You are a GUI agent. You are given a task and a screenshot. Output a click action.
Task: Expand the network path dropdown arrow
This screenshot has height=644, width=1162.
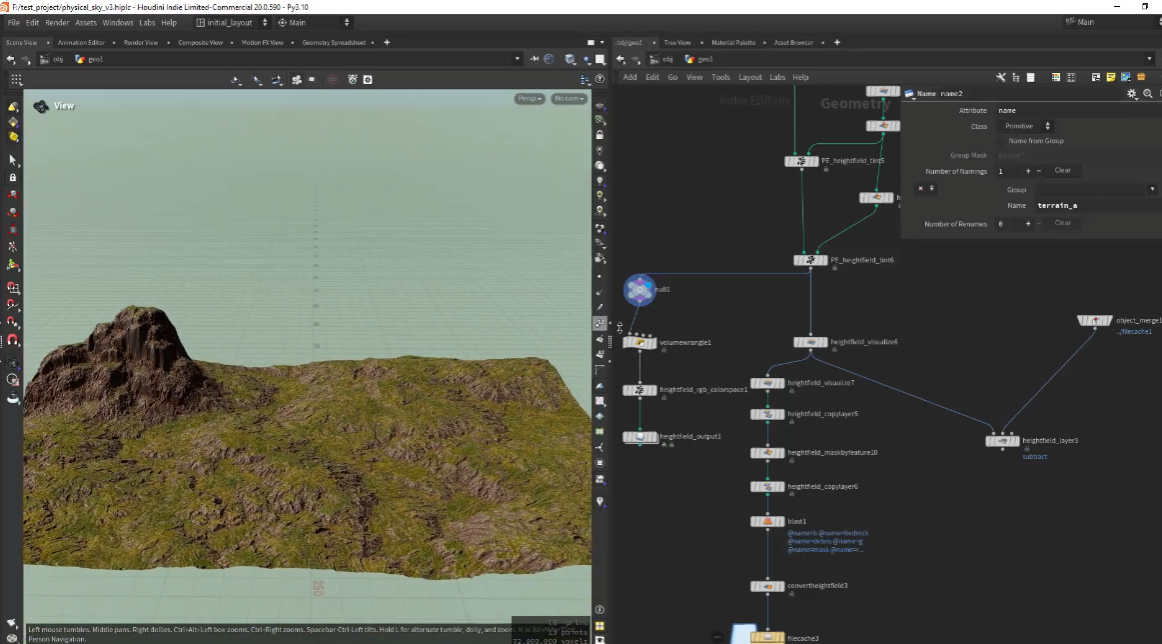pyautogui.click(x=1149, y=59)
